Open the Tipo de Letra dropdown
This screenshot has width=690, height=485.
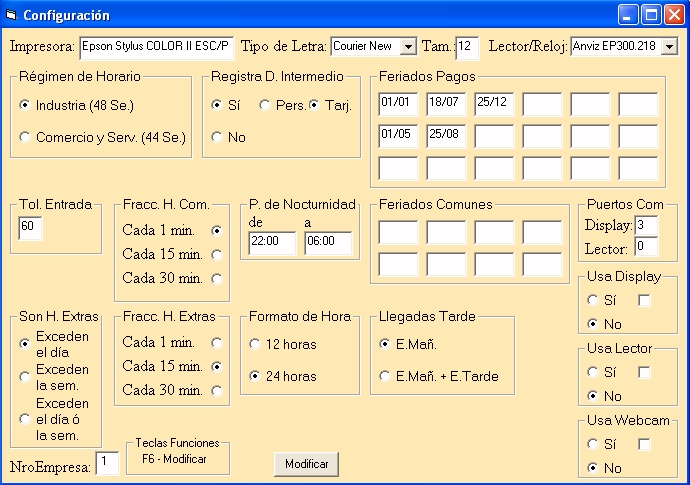point(407,47)
